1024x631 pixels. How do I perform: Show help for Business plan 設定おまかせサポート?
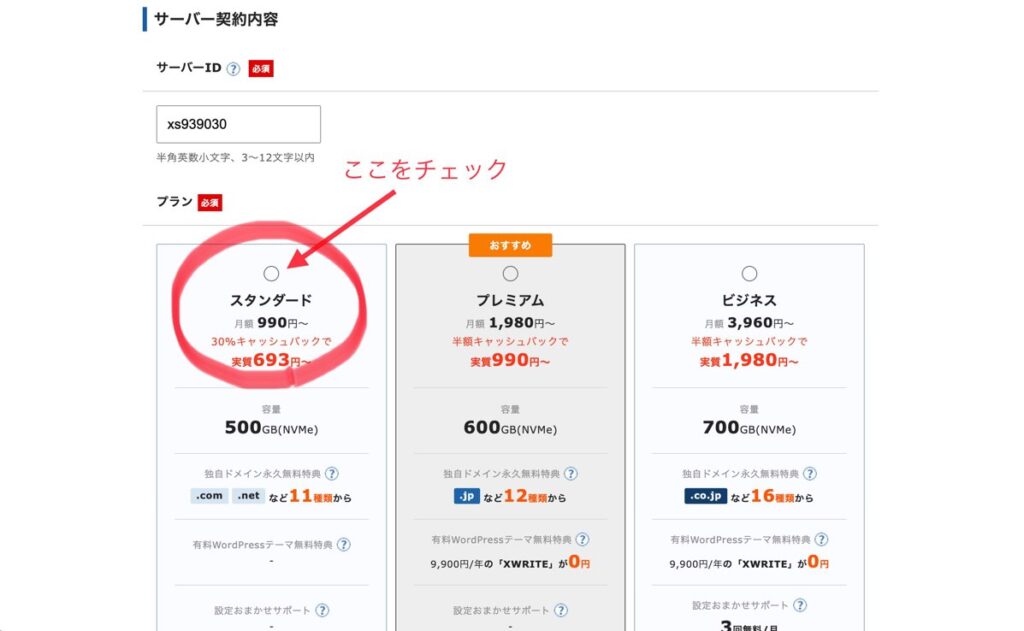point(801,606)
